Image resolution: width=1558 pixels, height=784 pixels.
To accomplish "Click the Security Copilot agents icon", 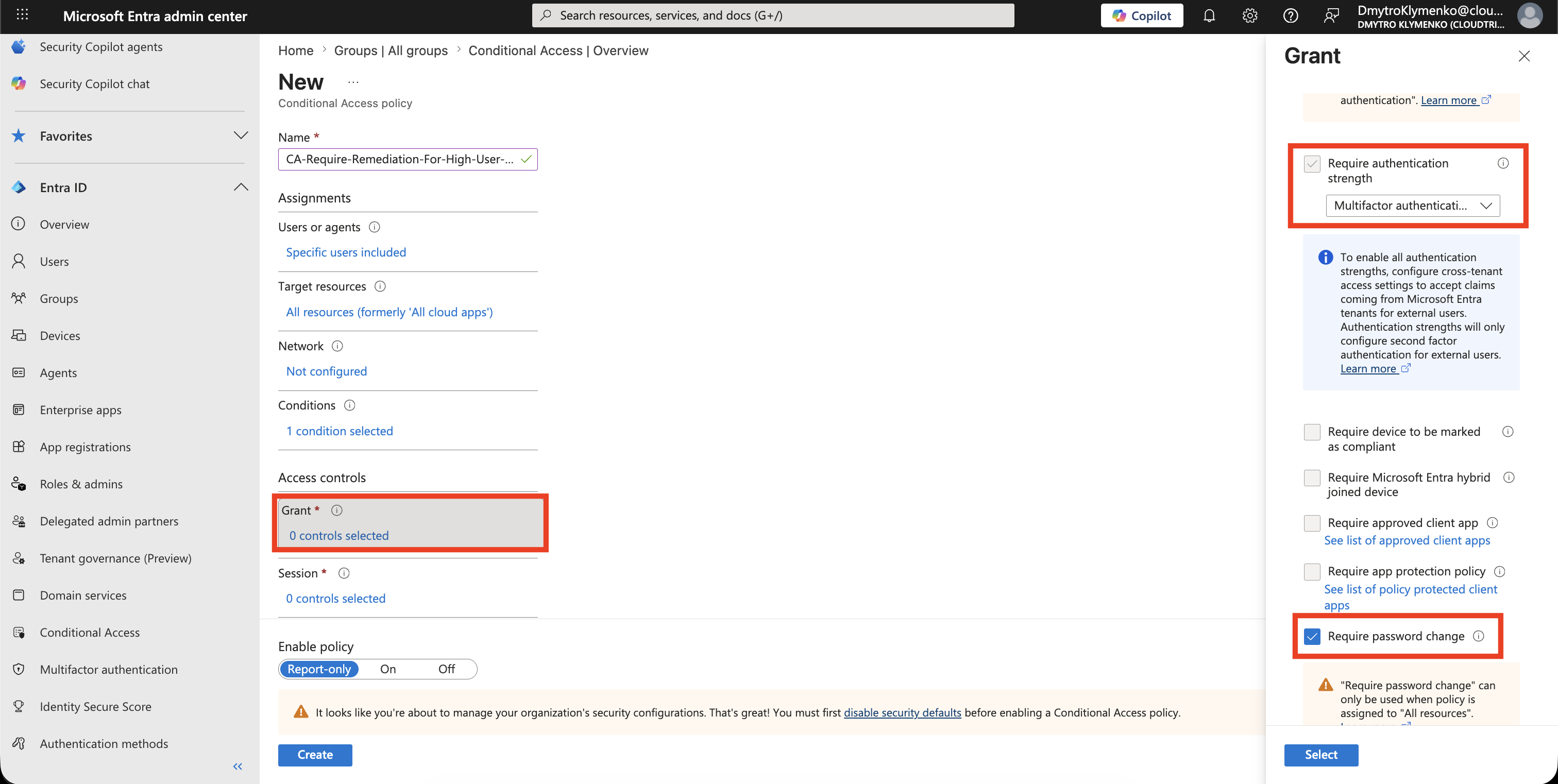I will pyautogui.click(x=19, y=46).
